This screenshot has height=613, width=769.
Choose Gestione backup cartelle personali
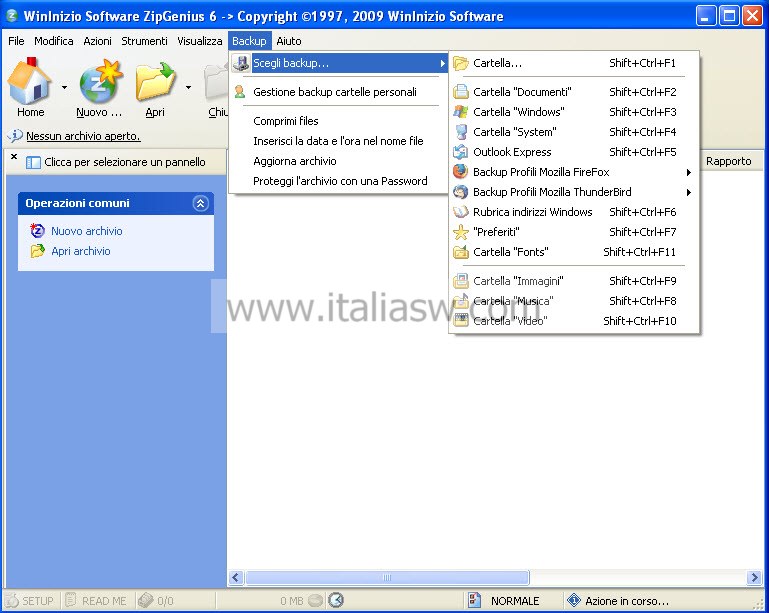coord(339,92)
